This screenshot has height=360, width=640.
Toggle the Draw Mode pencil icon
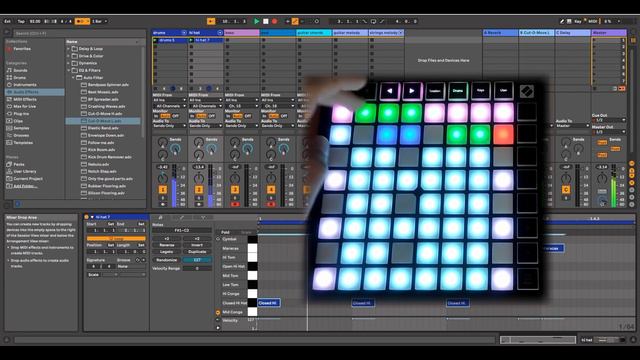562,21
